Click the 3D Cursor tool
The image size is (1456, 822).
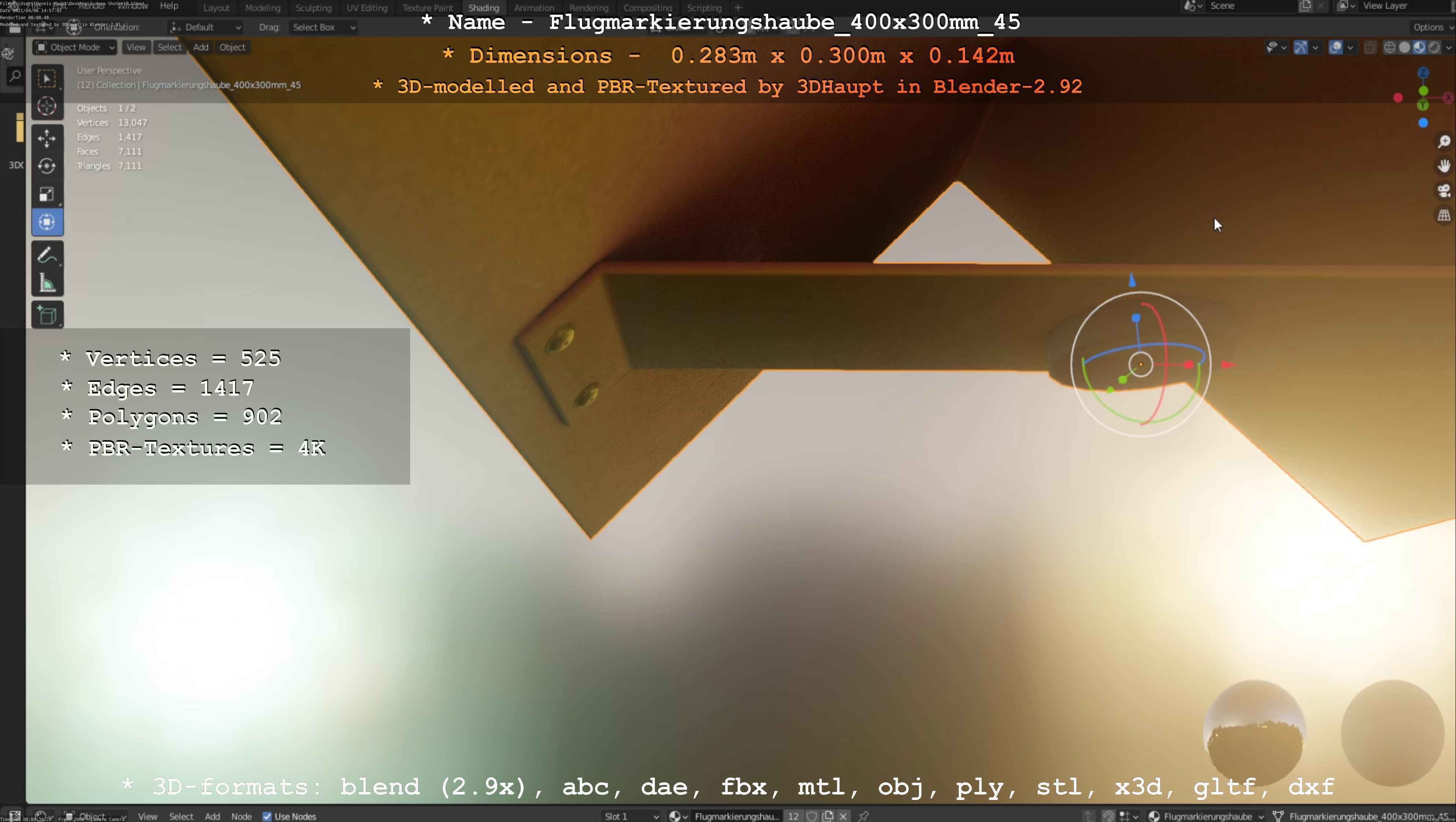point(47,106)
